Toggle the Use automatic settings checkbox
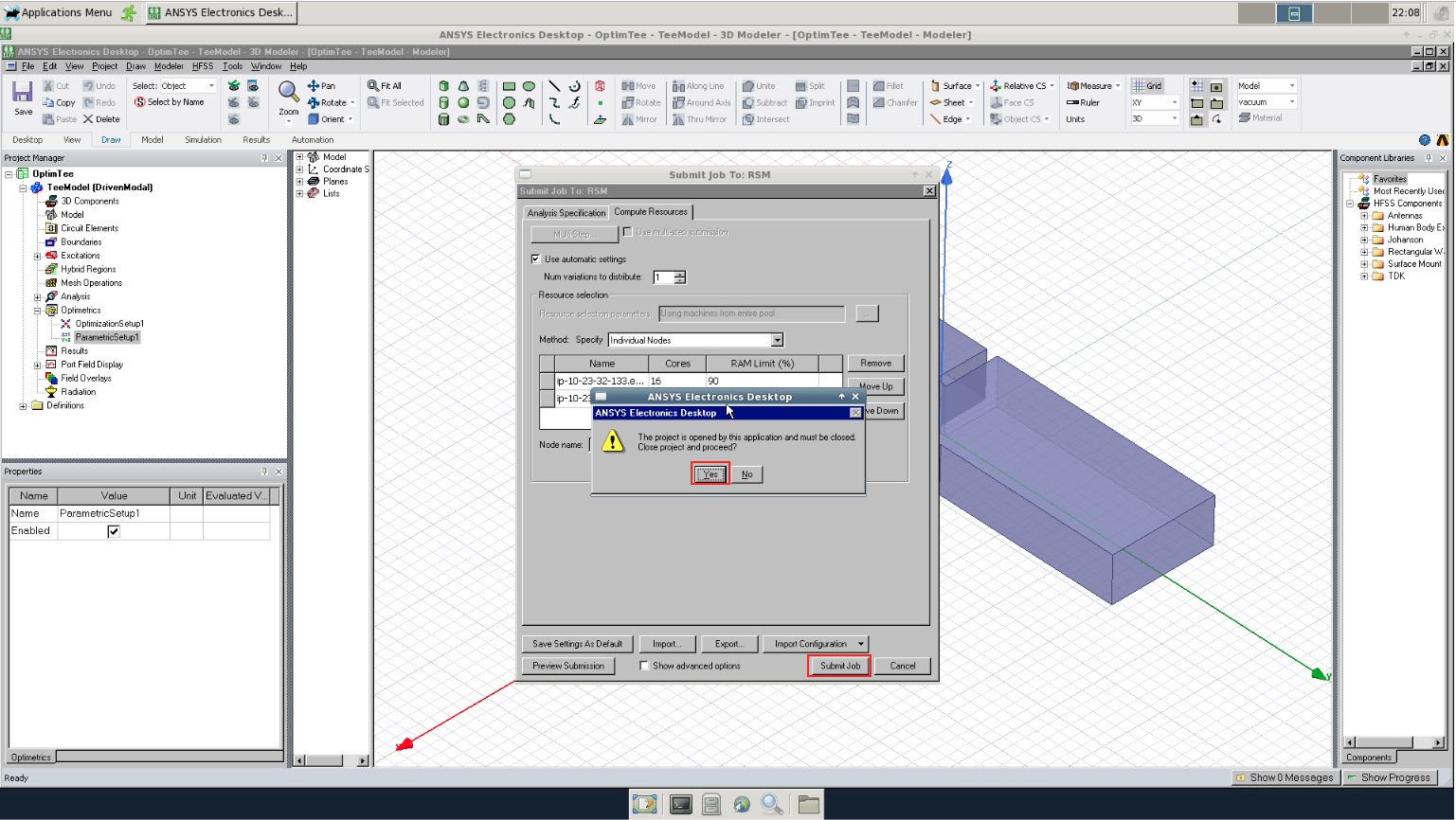Viewport: 1456px width, 820px height. tap(536, 259)
